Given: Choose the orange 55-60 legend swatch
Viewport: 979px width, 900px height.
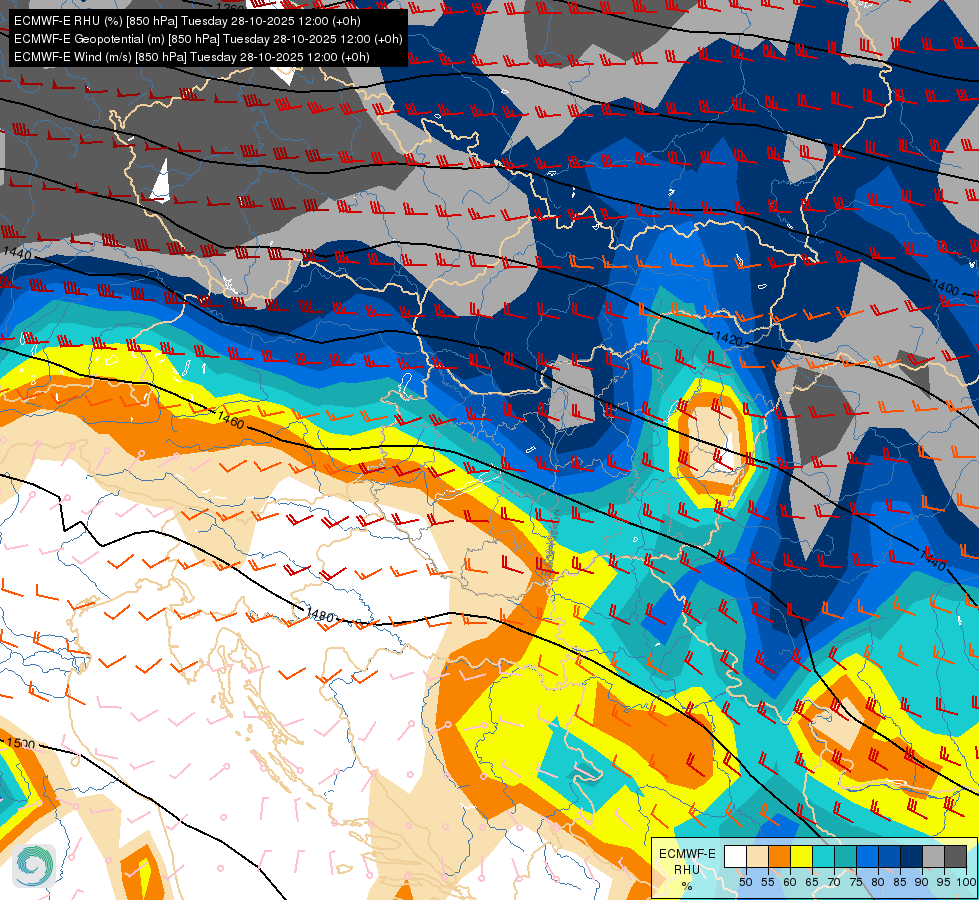Looking at the screenshot, I should click(x=780, y=856).
